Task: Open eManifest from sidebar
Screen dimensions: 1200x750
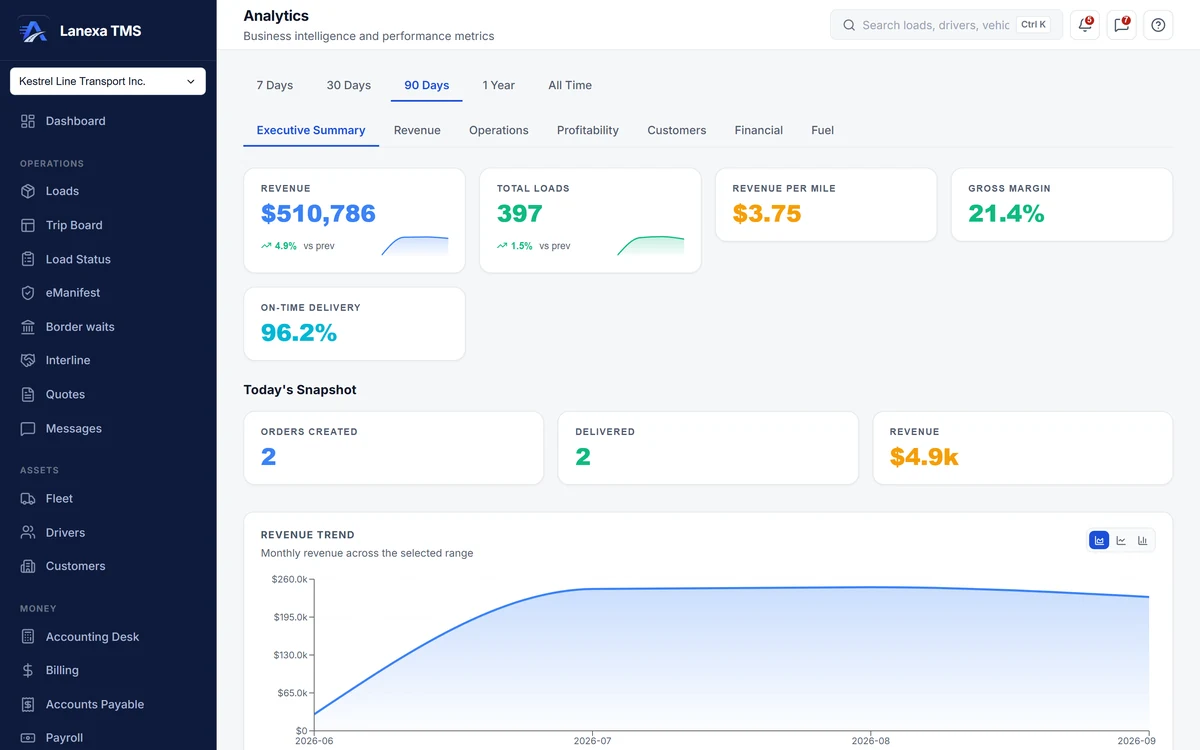Action: (x=108, y=293)
